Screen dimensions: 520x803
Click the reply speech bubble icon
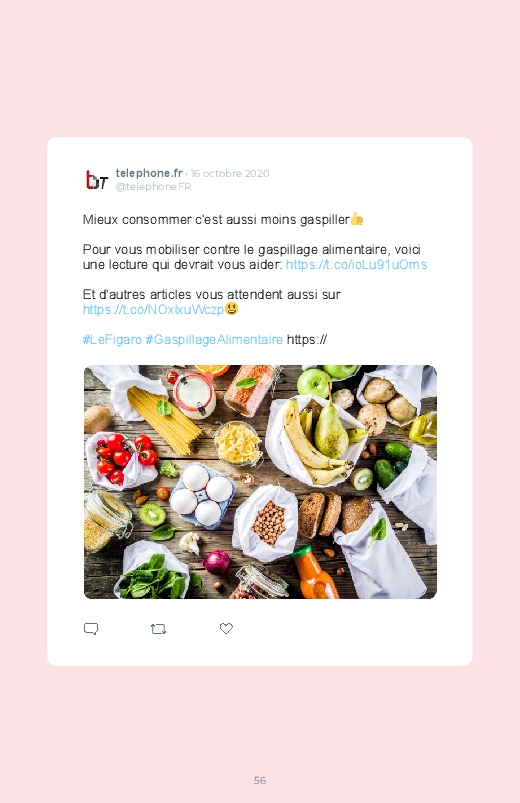point(91,628)
